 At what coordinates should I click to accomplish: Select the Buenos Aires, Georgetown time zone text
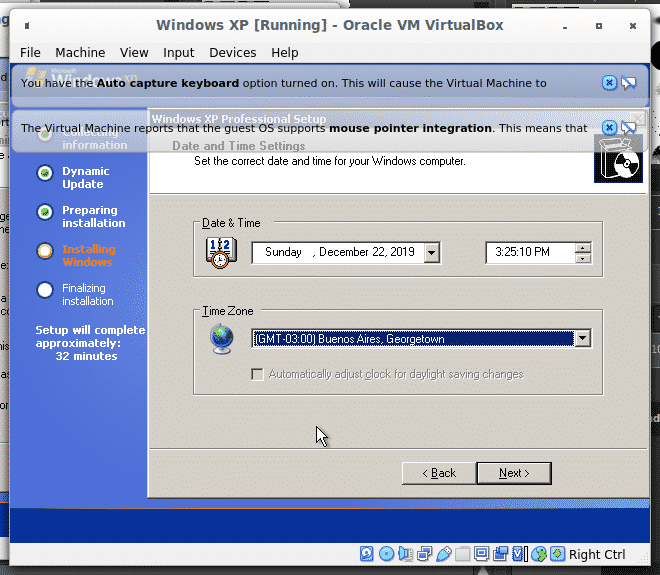pyautogui.click(x=350, y=339)
